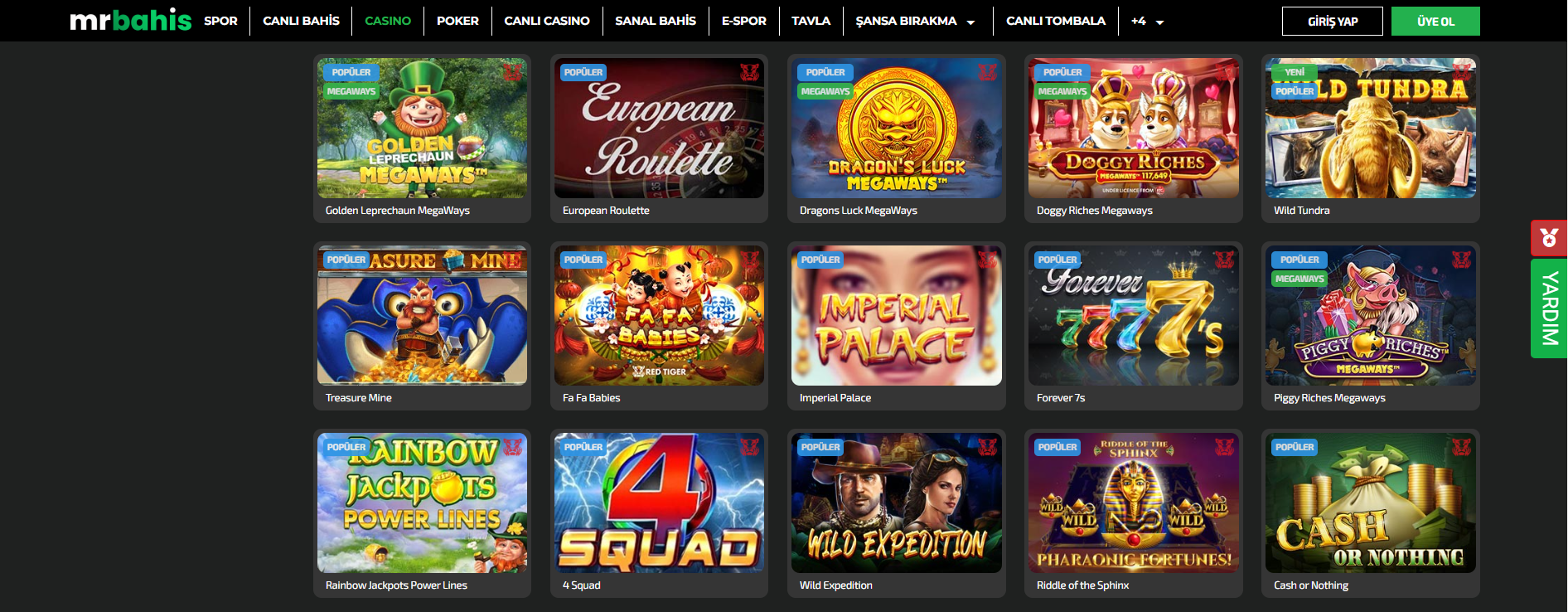The height and width of the screenshot is (612, 1568).
Task: Click provider icon on Piggy Riches tile
Action: 1461,260
